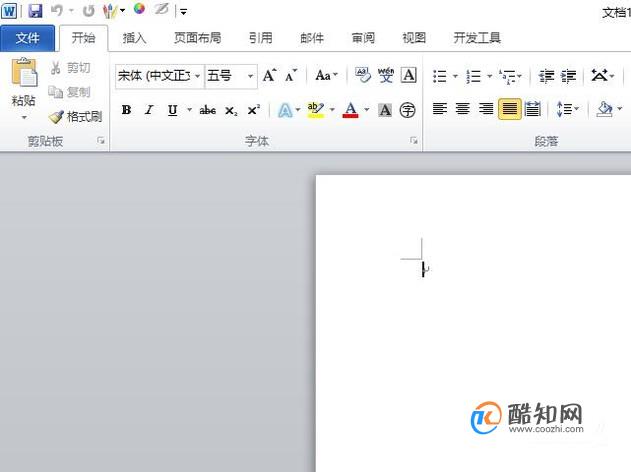The width and height of the screenshot is (631, 472).
Task: Click the Shading paint bucket icon
Action: pyautogui.click(x=605, y=109)
